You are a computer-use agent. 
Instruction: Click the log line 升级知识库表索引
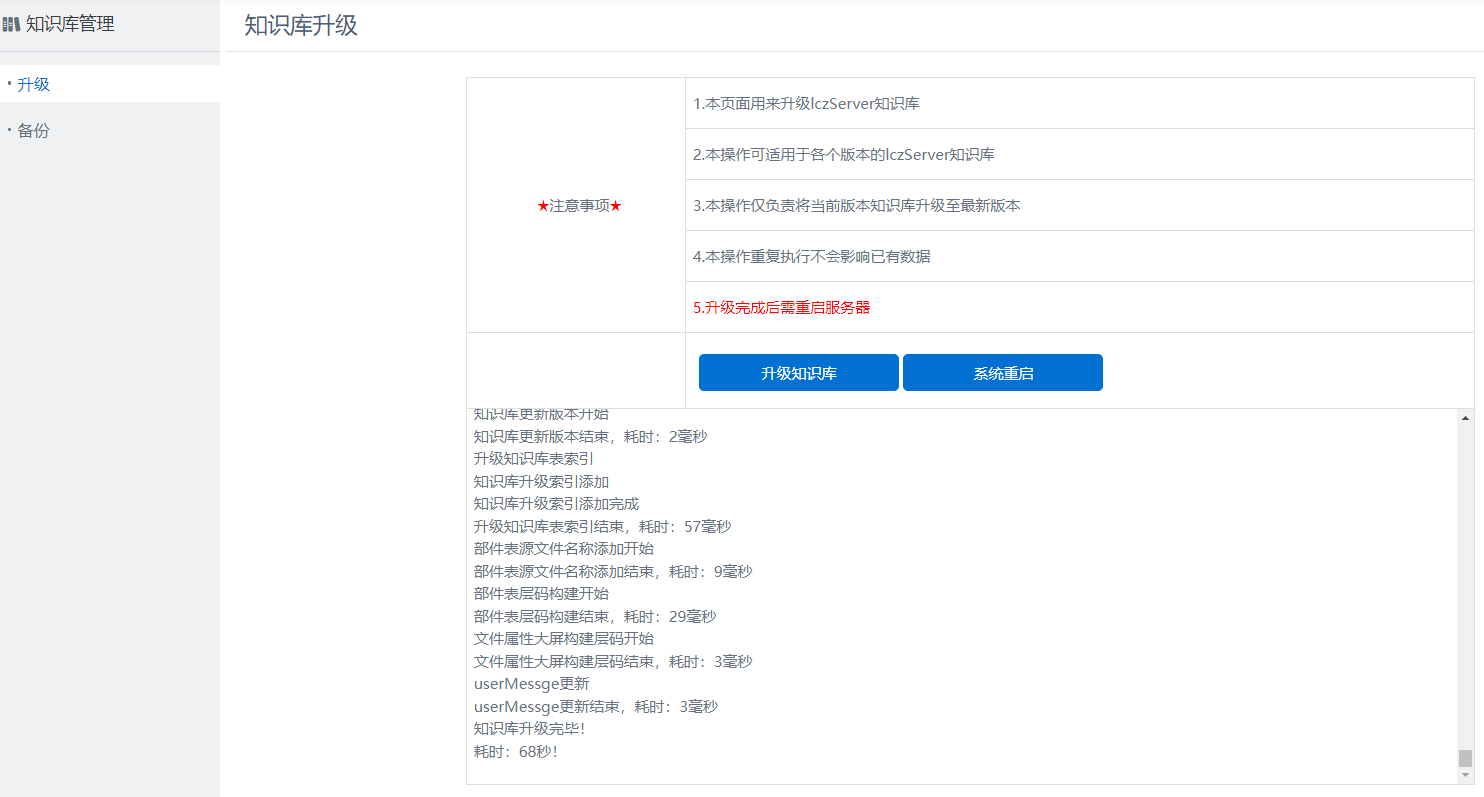point(534,459)
